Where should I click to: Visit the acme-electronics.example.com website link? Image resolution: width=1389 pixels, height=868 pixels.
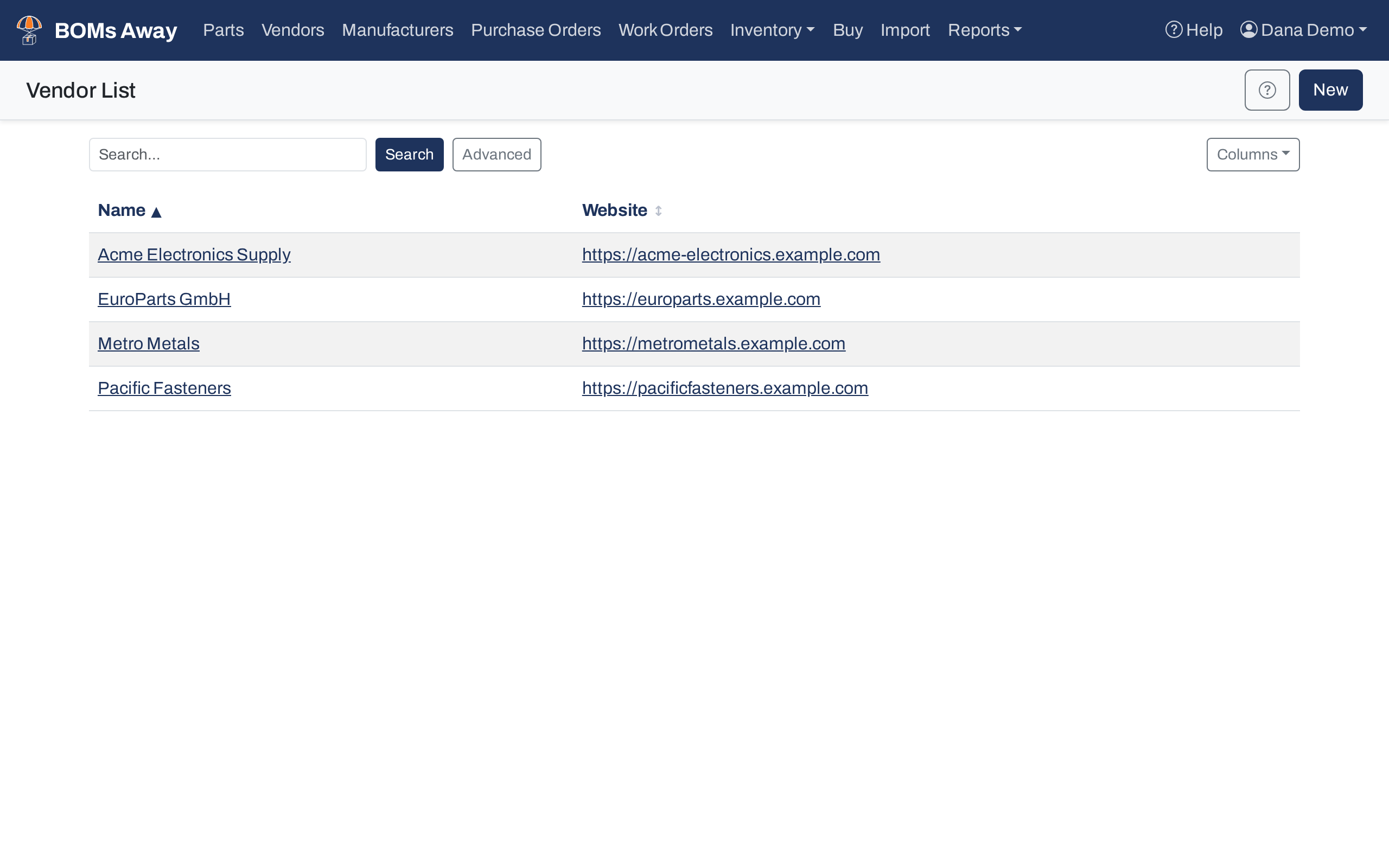731,255
